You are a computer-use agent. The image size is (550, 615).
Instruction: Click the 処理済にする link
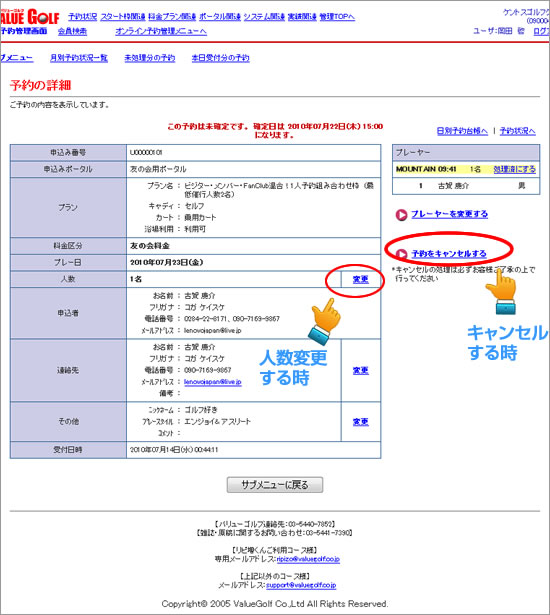[x=514, y=169]
